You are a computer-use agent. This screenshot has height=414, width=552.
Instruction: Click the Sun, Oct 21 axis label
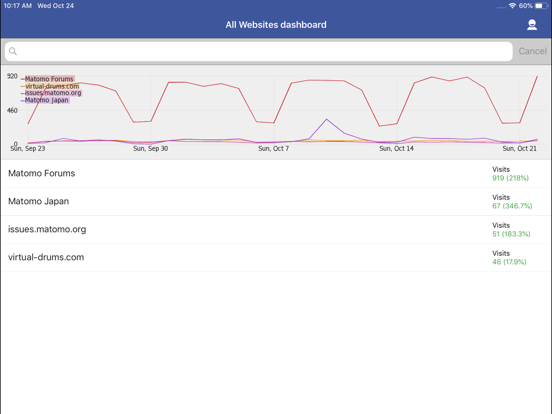pyautogui.click(x=520, y=149)
